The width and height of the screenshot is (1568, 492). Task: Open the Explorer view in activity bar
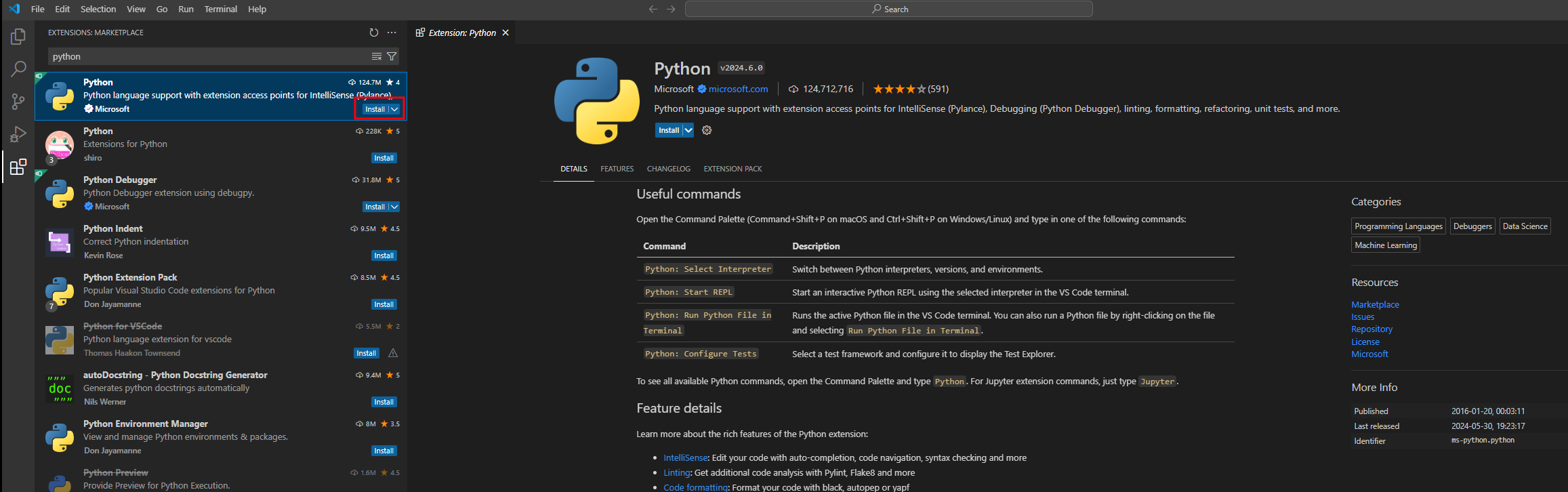[18, 37]
